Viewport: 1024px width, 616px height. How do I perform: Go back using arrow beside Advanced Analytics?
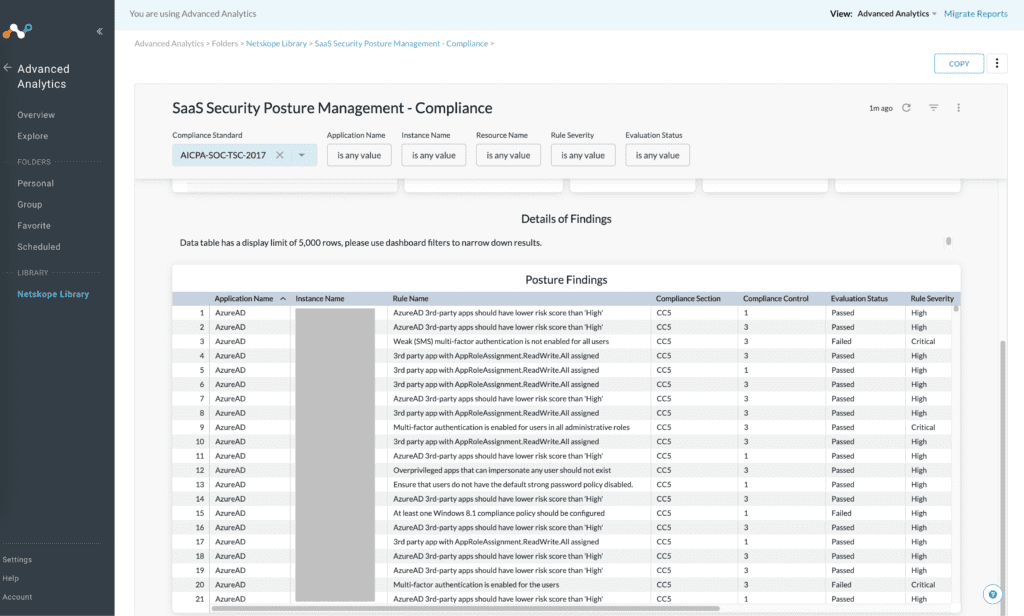point(7,68)
